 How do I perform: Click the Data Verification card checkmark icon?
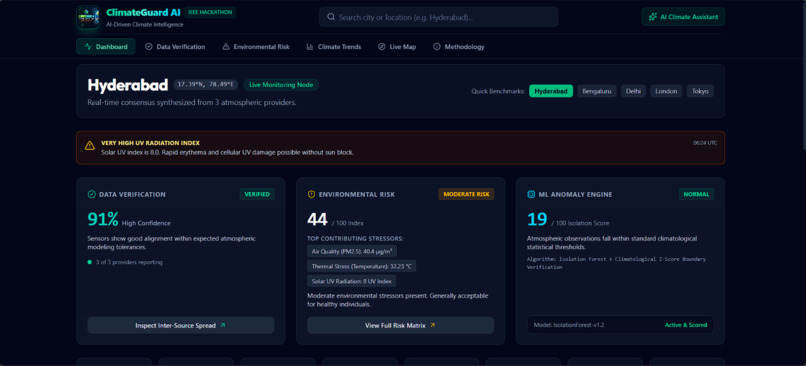(91, 194)
